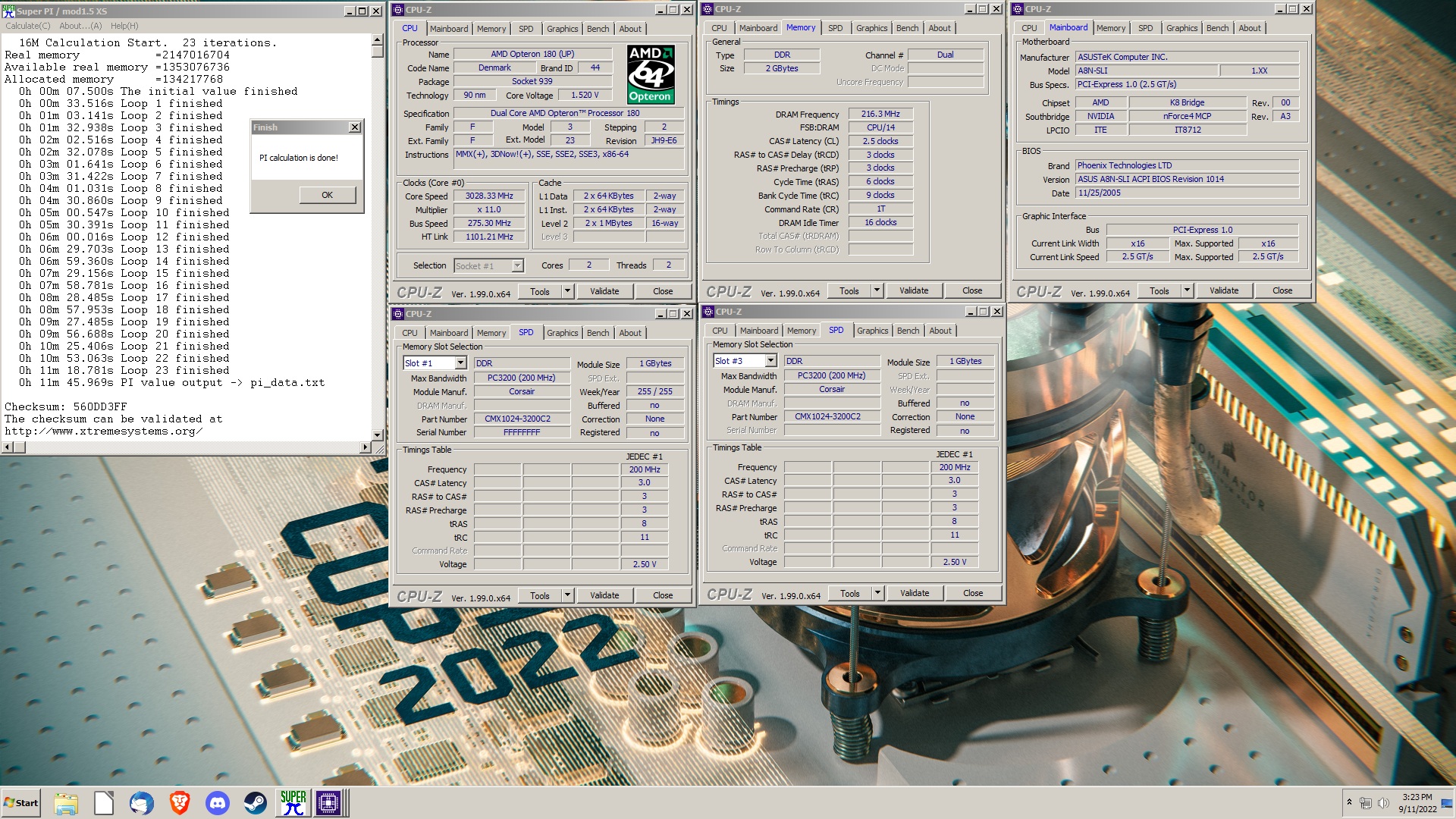Select Serial Number FFFFFFFF in Slot #1 window
This screenshot has height=819, width=1456.
point(522,432)
